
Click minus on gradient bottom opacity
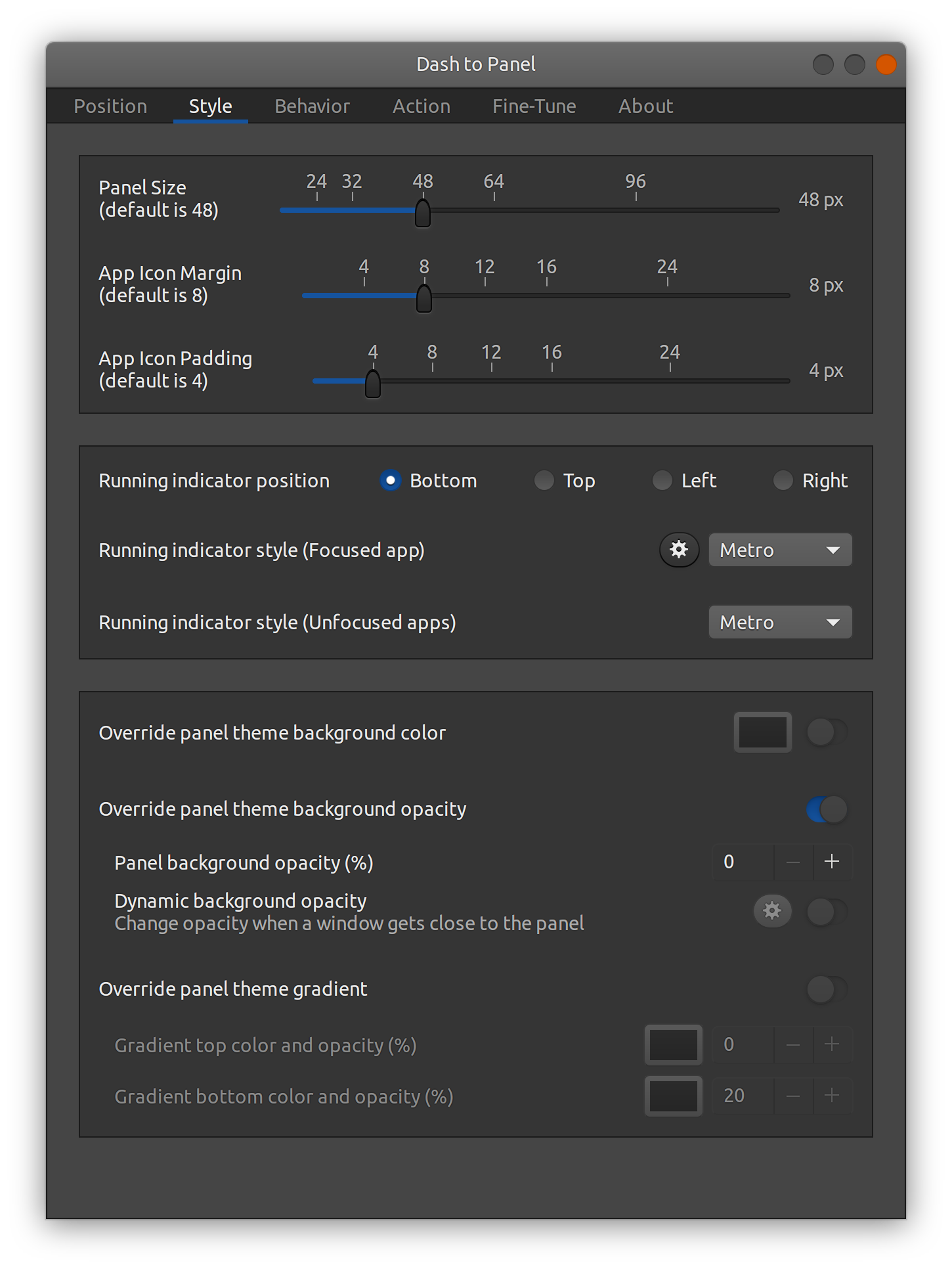tap(793, 1096)
